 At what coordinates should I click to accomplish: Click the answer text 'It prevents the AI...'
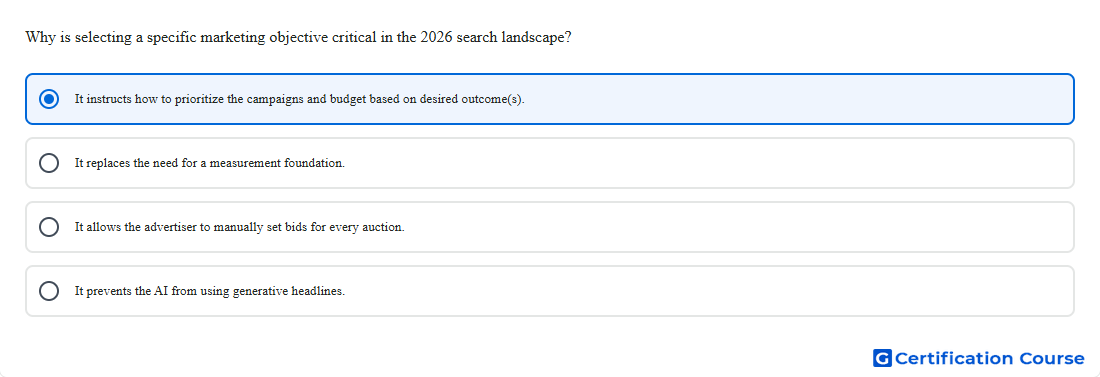coord(210,291)
